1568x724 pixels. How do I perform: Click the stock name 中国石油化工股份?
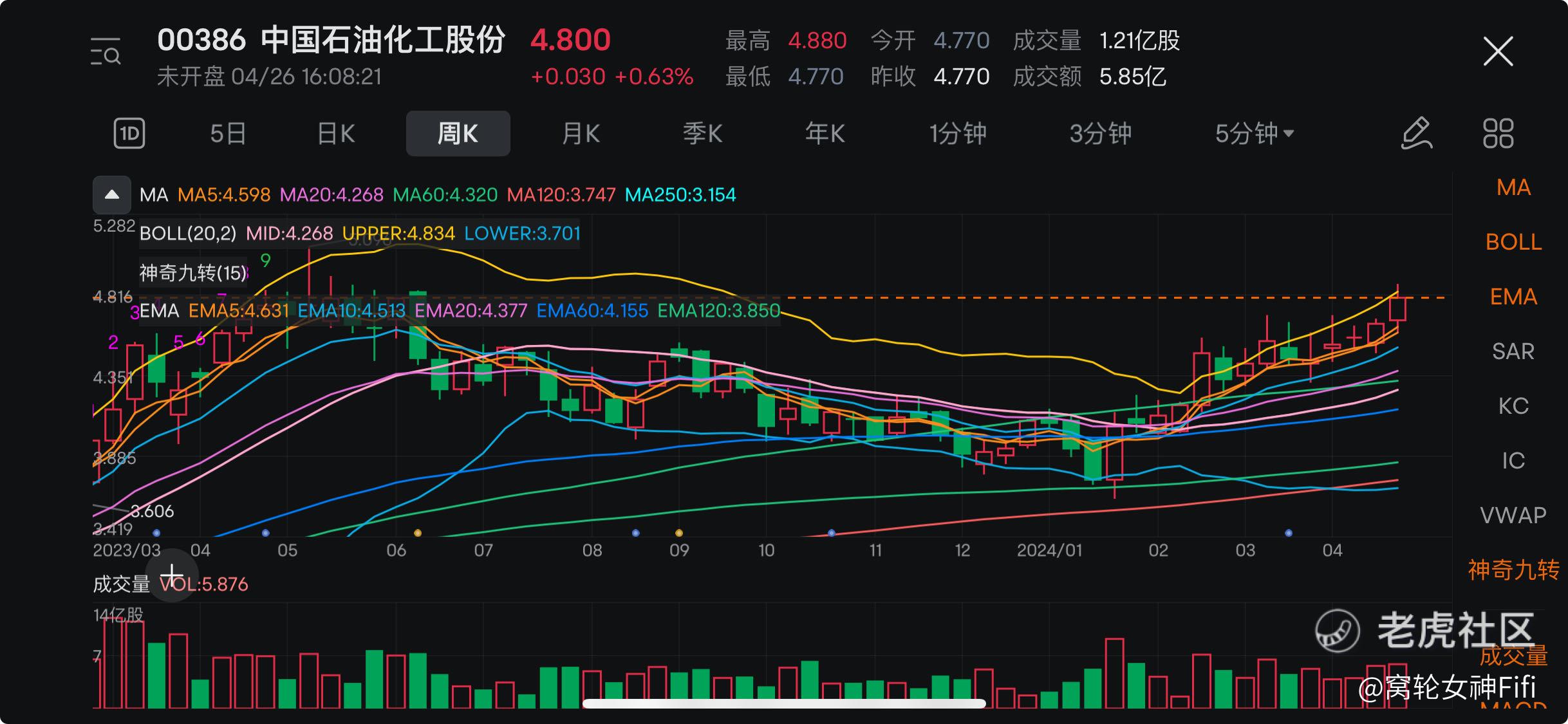click(383, 40)
